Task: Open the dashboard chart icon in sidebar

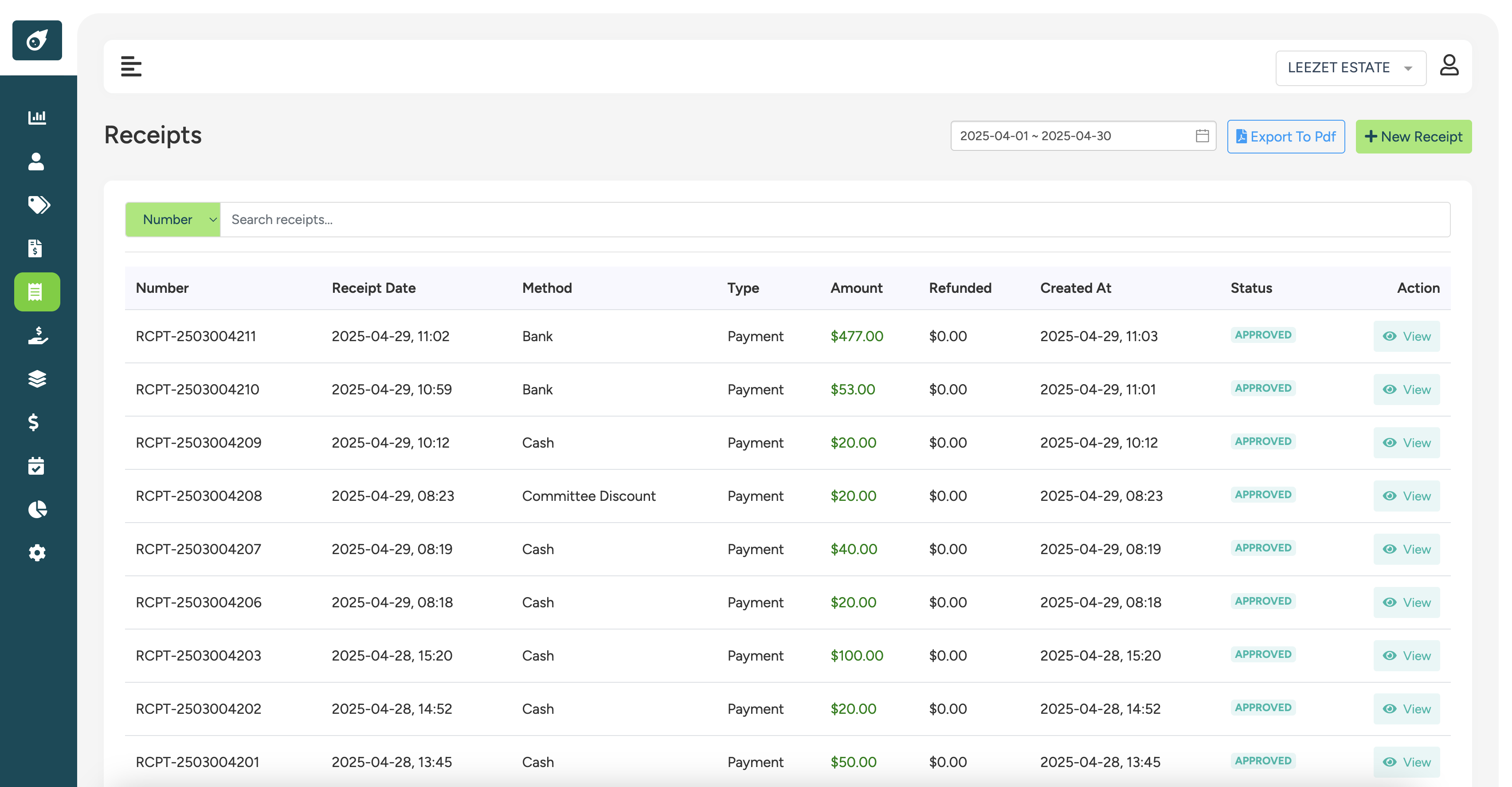Action: (x=37, y=118)
